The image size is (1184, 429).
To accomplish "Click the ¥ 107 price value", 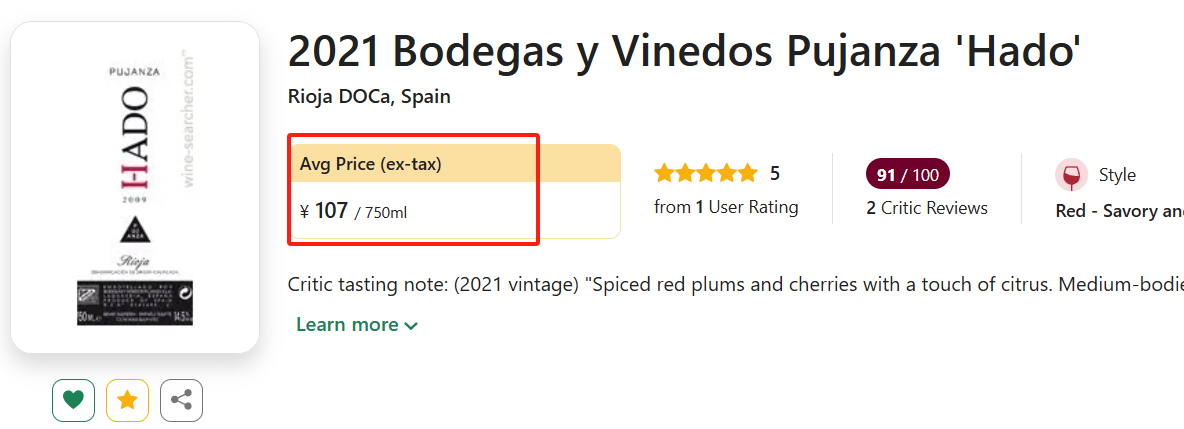I will 323,211.
